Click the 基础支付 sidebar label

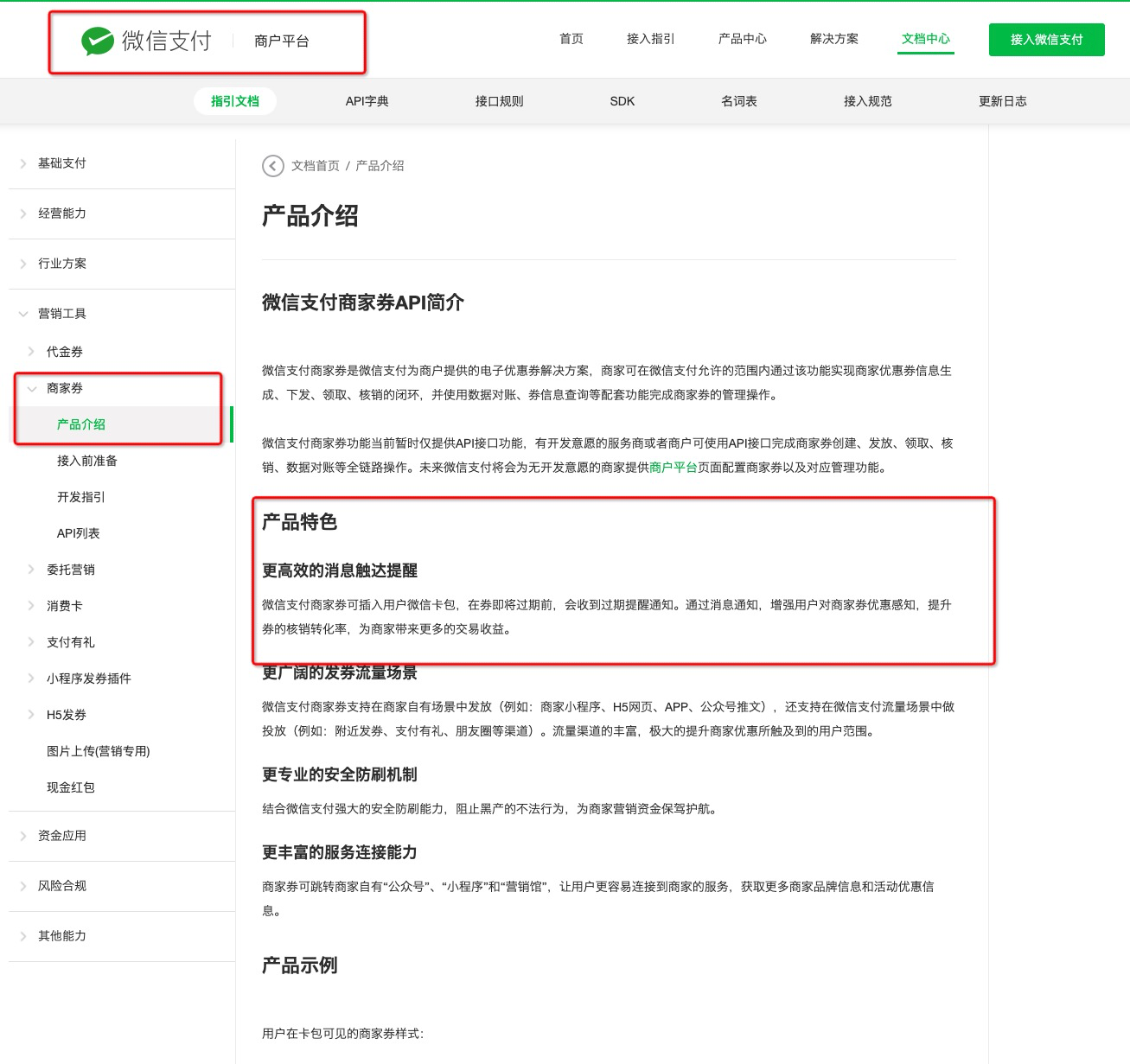62,163
